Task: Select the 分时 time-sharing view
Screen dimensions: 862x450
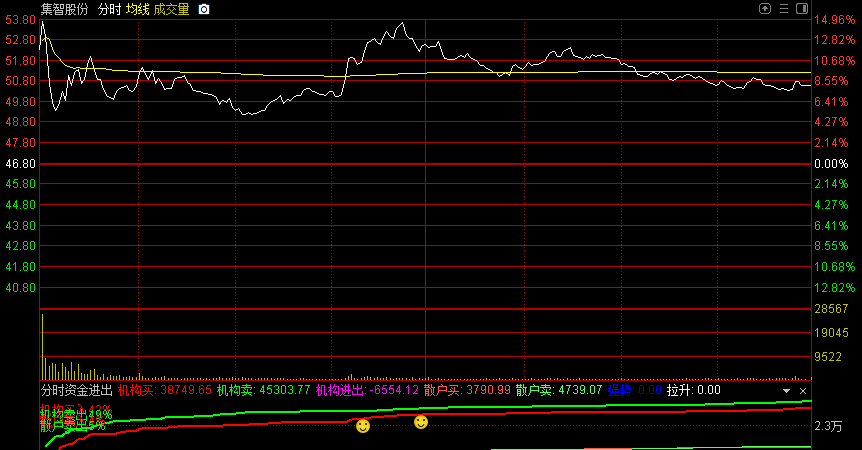Action: coord(109,9)
